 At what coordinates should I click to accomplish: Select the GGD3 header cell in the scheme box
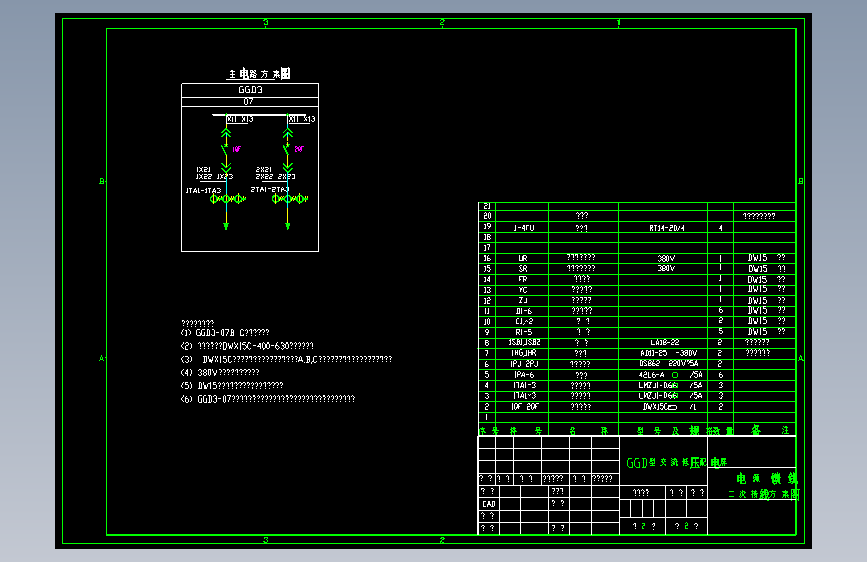250,90
